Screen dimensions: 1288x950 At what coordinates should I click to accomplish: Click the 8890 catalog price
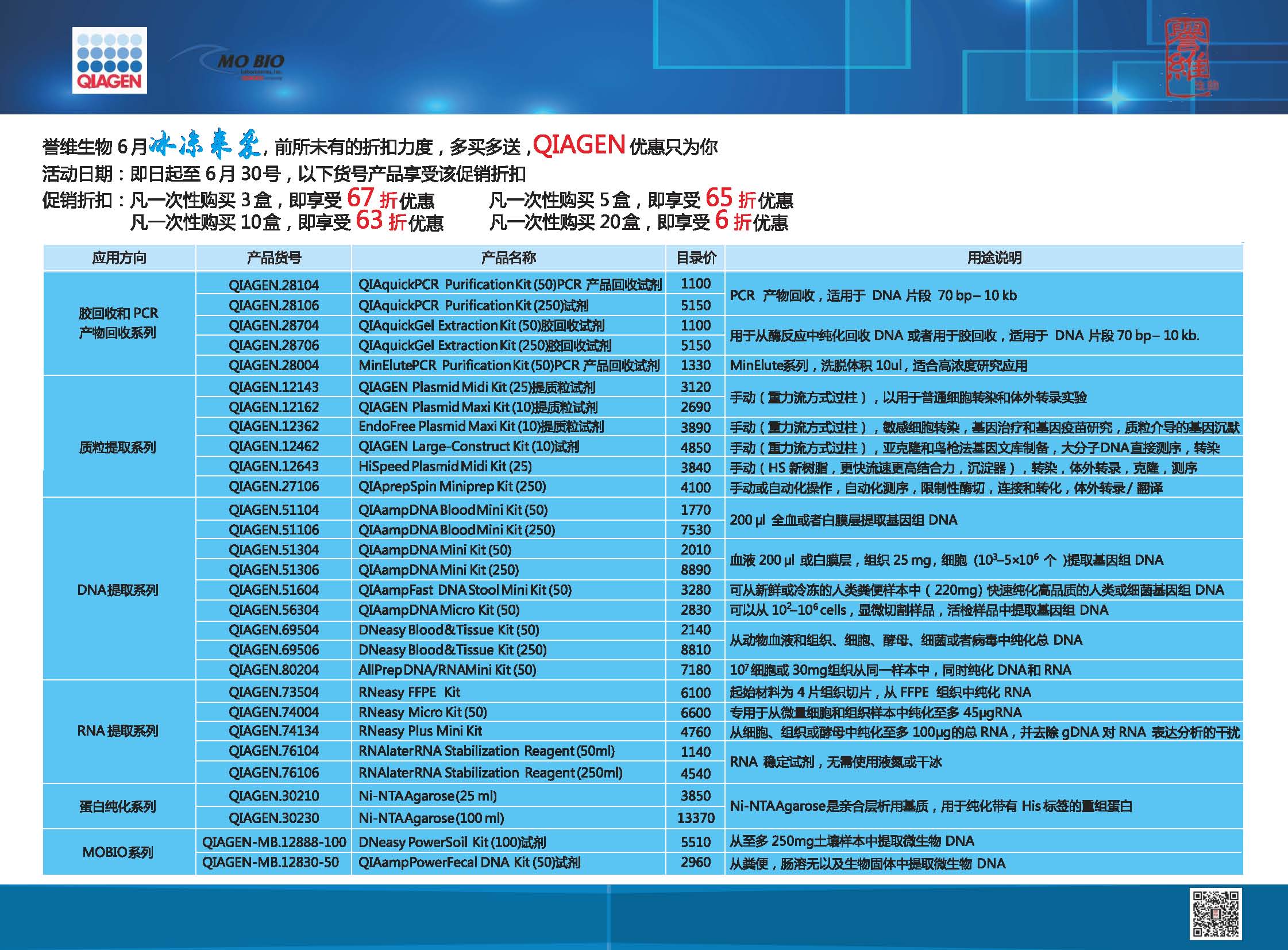(x=696, y=570)
